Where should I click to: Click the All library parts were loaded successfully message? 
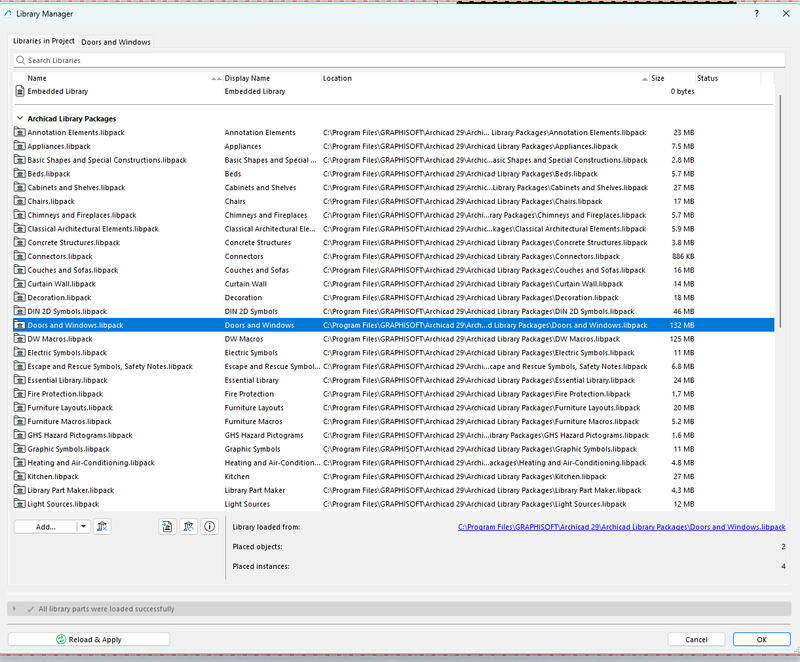[x=106, y=609]
